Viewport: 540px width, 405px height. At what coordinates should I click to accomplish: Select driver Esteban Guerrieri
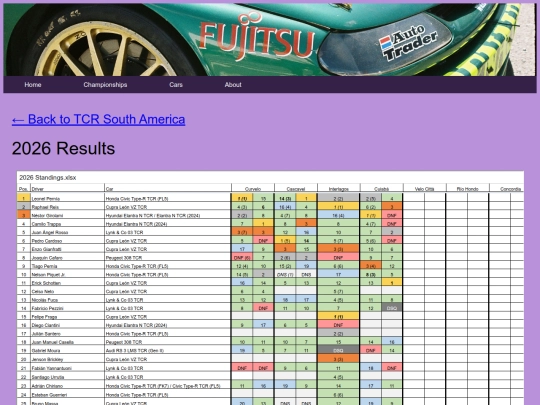click(x=49, y=395)
